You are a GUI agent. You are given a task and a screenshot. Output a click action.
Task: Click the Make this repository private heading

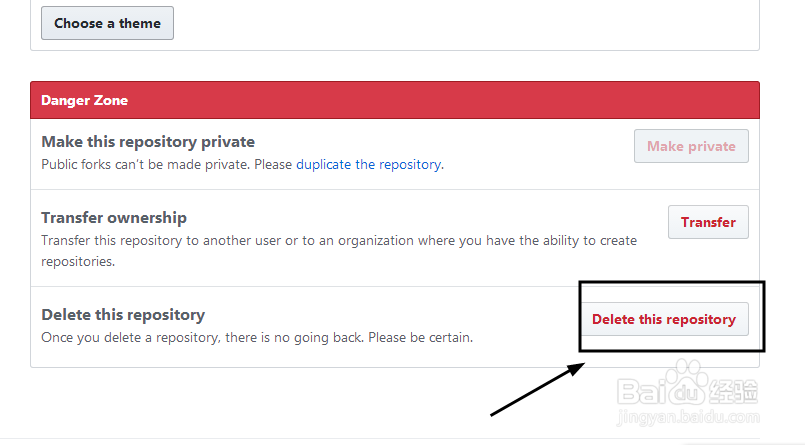click(x=148, y=142)
